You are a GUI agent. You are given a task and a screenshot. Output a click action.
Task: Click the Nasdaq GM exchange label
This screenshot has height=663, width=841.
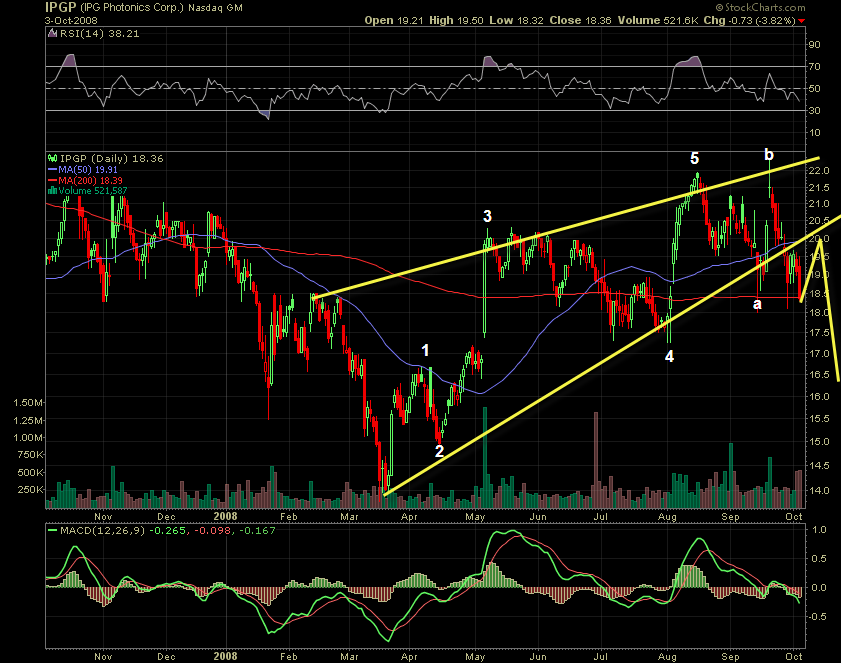pos(215,8)
